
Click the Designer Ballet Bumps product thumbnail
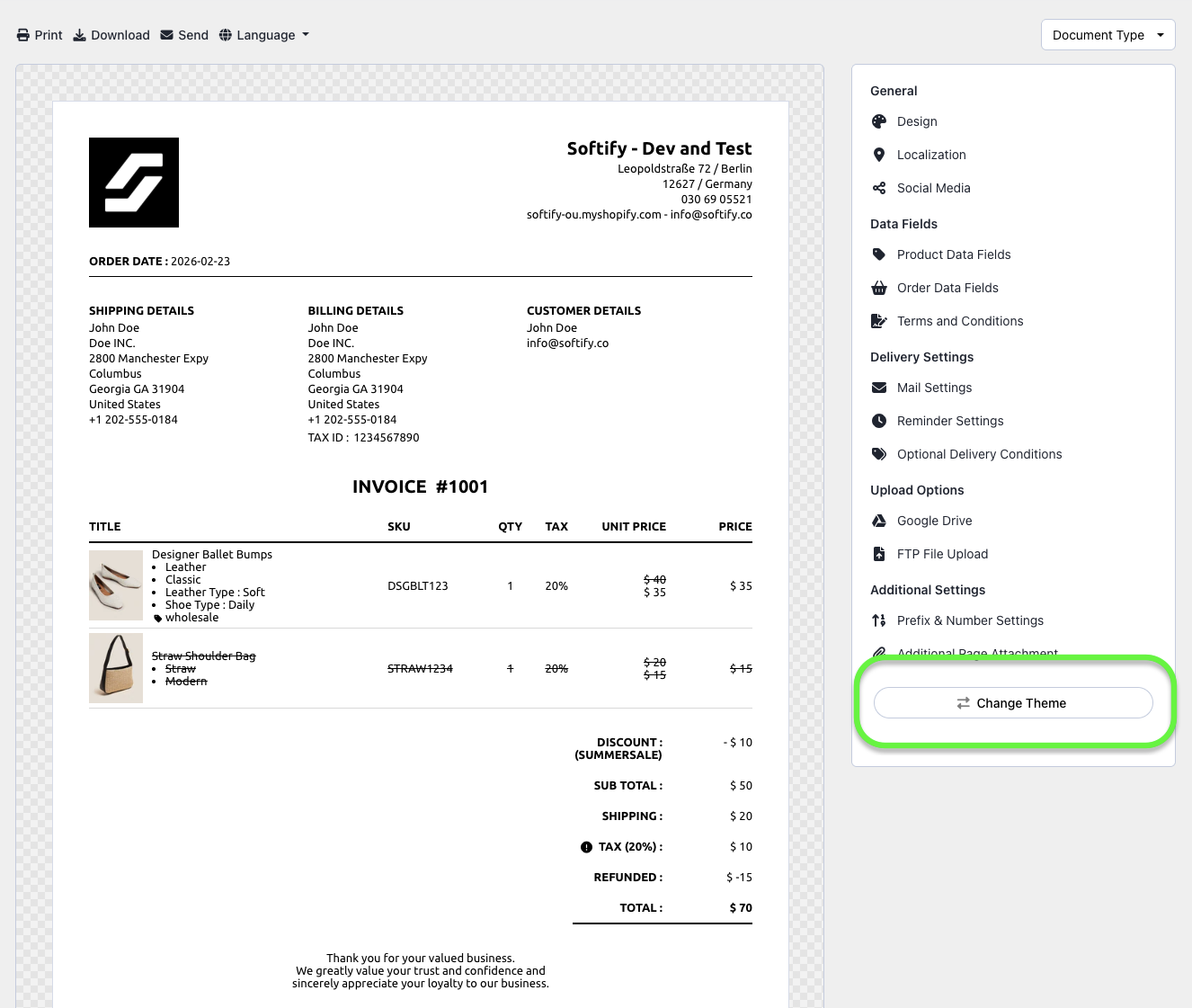point(116,585)
